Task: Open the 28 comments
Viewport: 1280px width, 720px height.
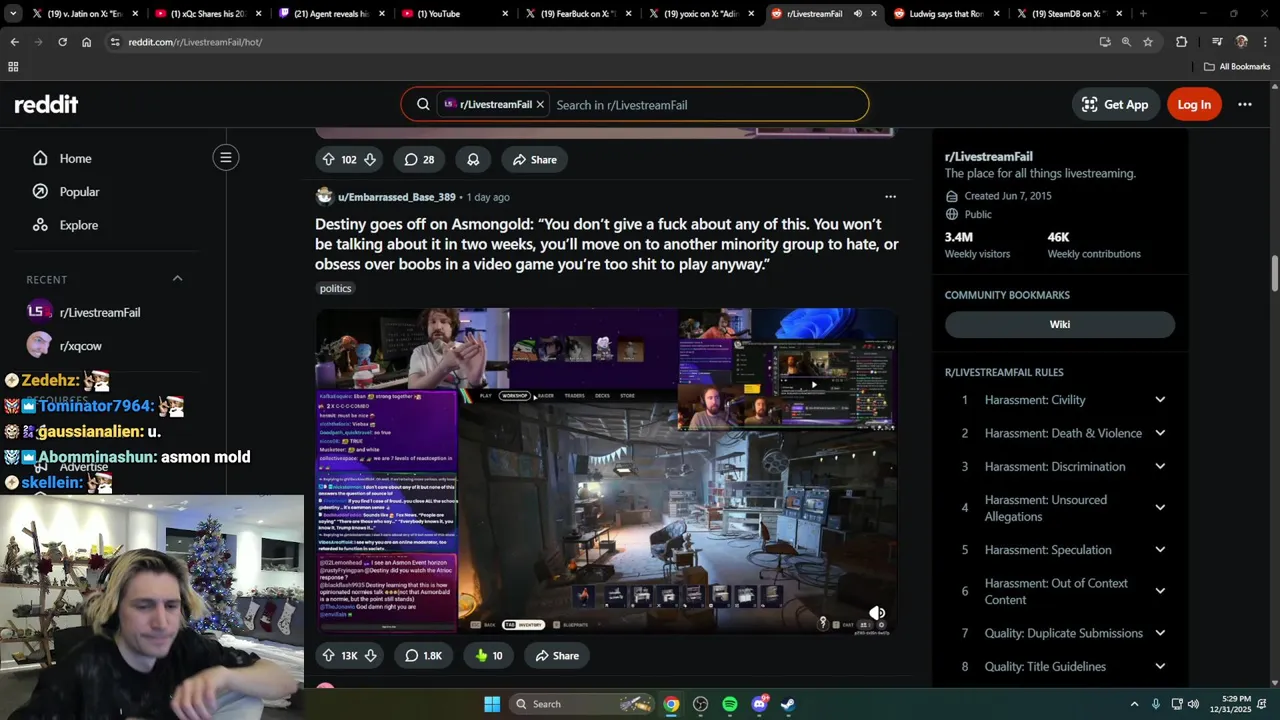Action: pos(419,159)
